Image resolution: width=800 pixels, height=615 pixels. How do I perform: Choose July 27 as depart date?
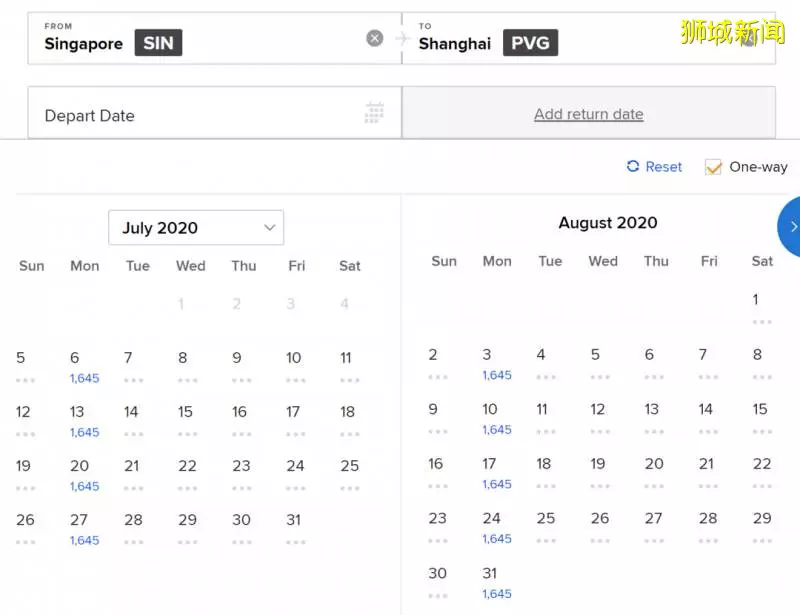pos(84,529)
